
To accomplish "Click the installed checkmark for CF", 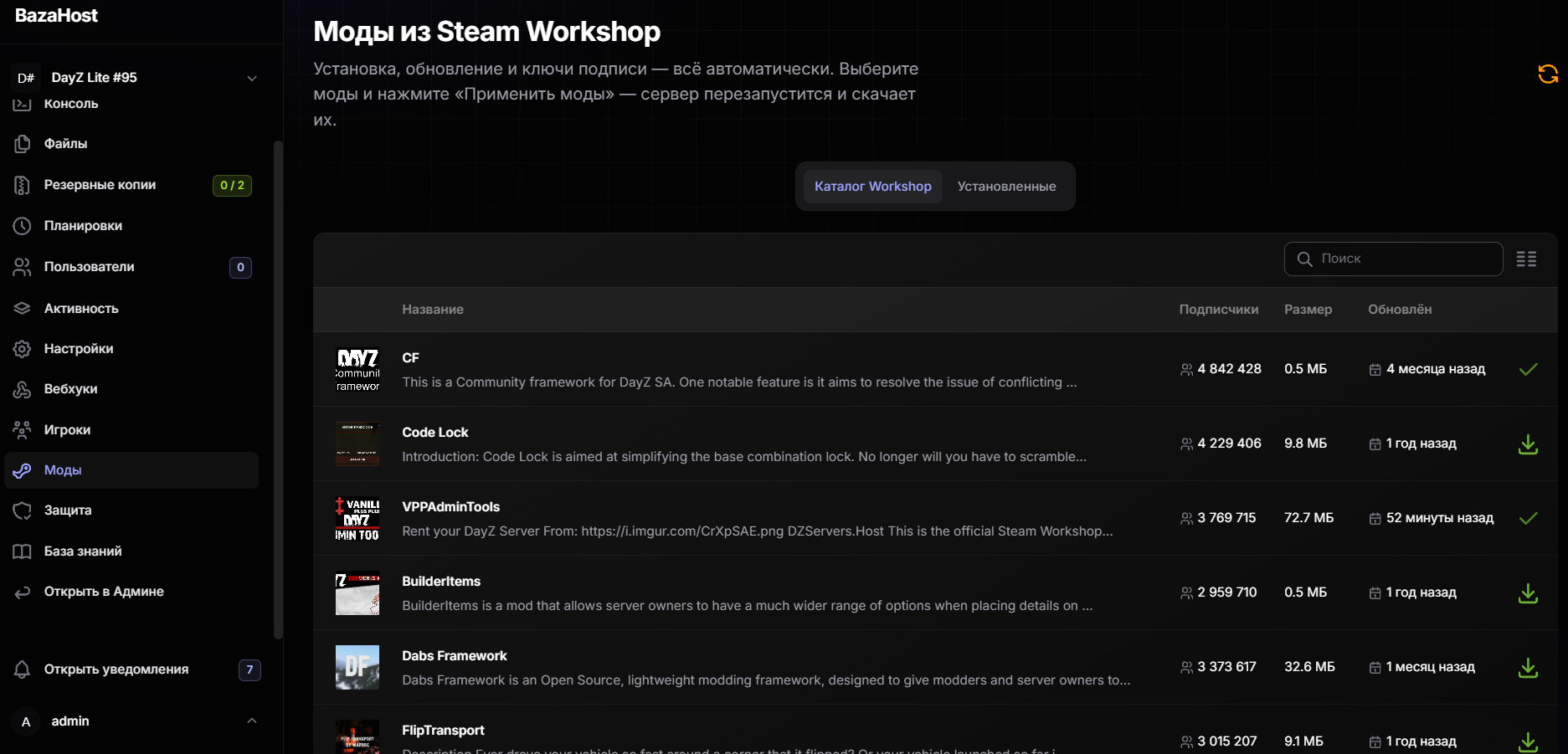I will (x=1528, y=369).
